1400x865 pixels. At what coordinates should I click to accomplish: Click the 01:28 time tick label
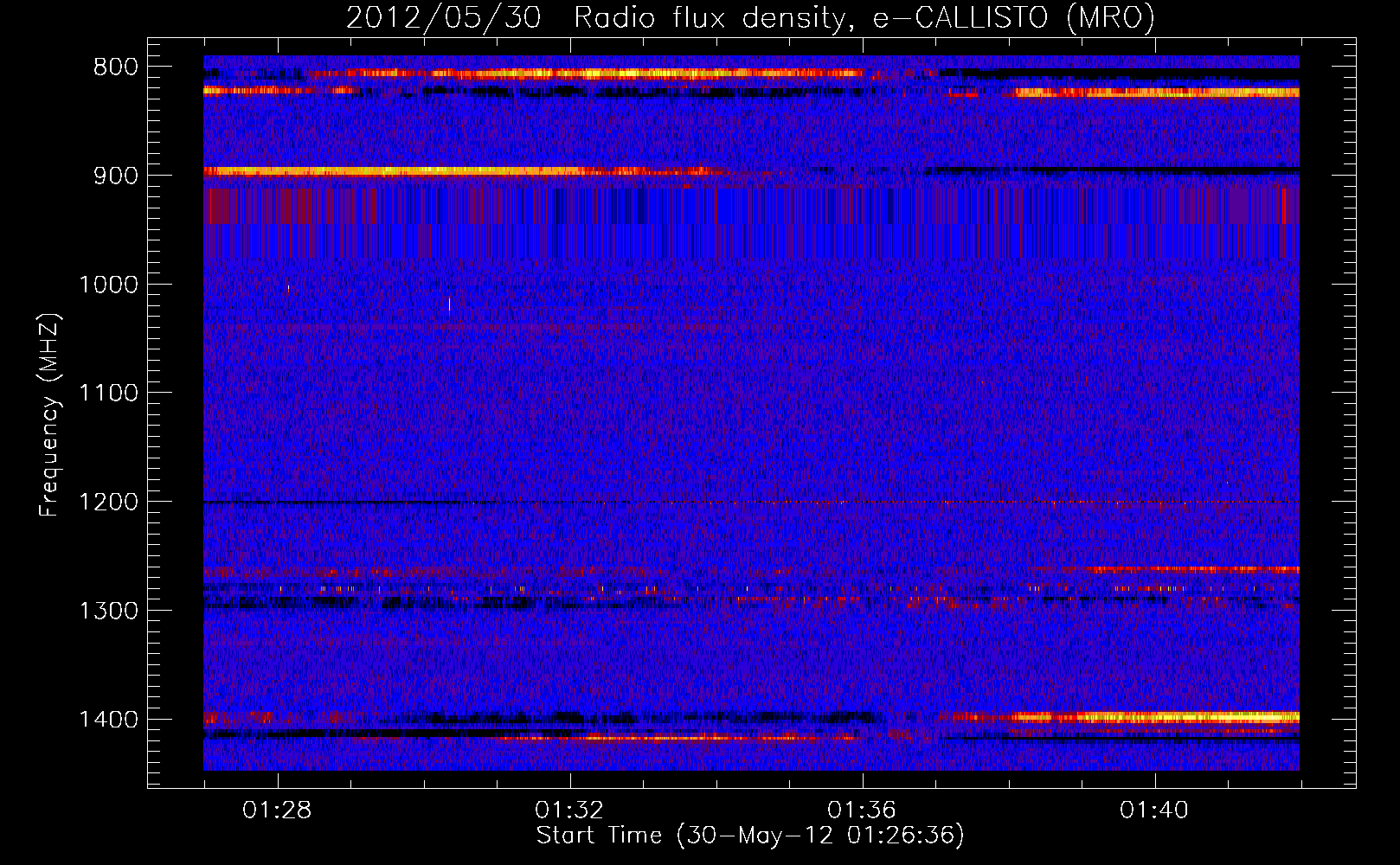277,811
